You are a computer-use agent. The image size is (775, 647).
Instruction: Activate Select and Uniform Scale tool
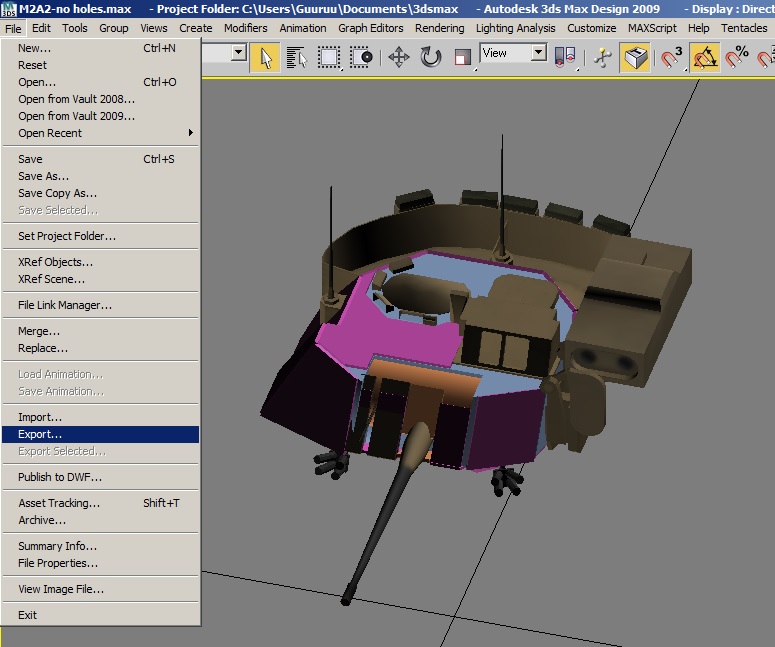point(463,58)
